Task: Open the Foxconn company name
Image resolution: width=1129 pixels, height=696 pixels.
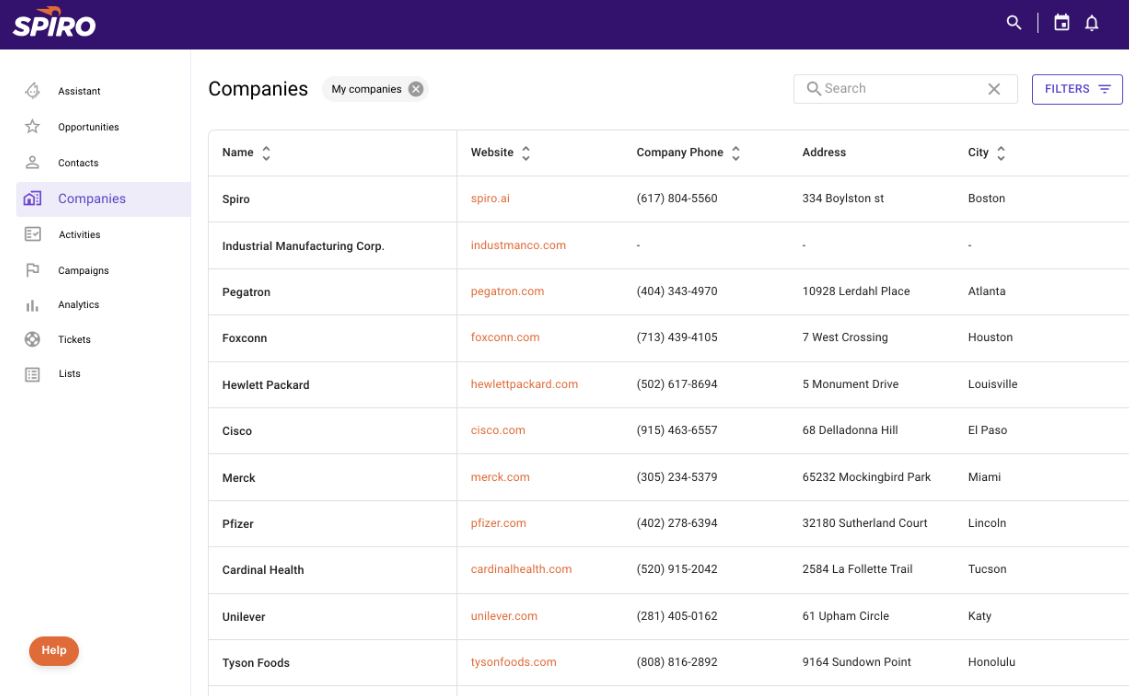Action: click(245, 338)
